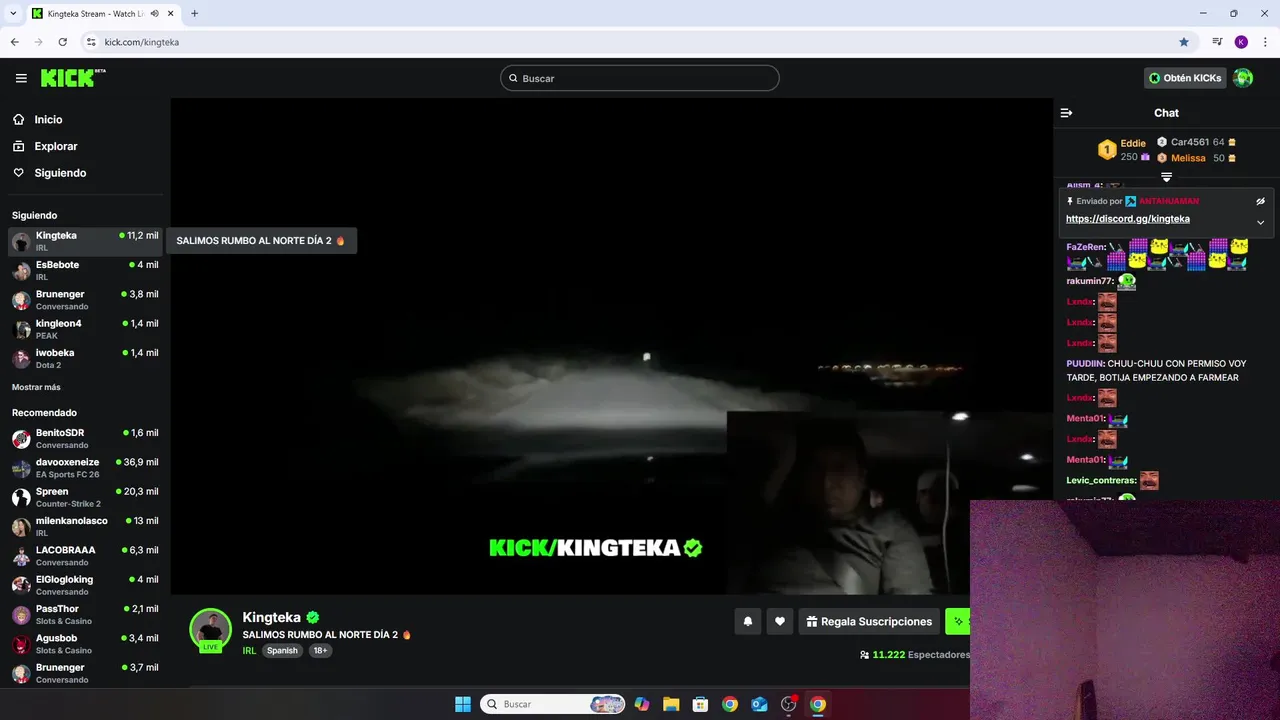
Task: Open kingleon4 channel in the sidebar
Action: pyautogui.click(x=85, y=329)
